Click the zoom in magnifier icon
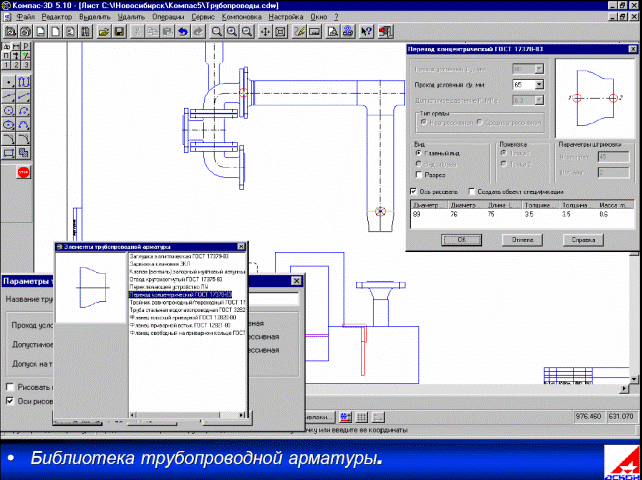642x480 pixels. pos(232,32)
